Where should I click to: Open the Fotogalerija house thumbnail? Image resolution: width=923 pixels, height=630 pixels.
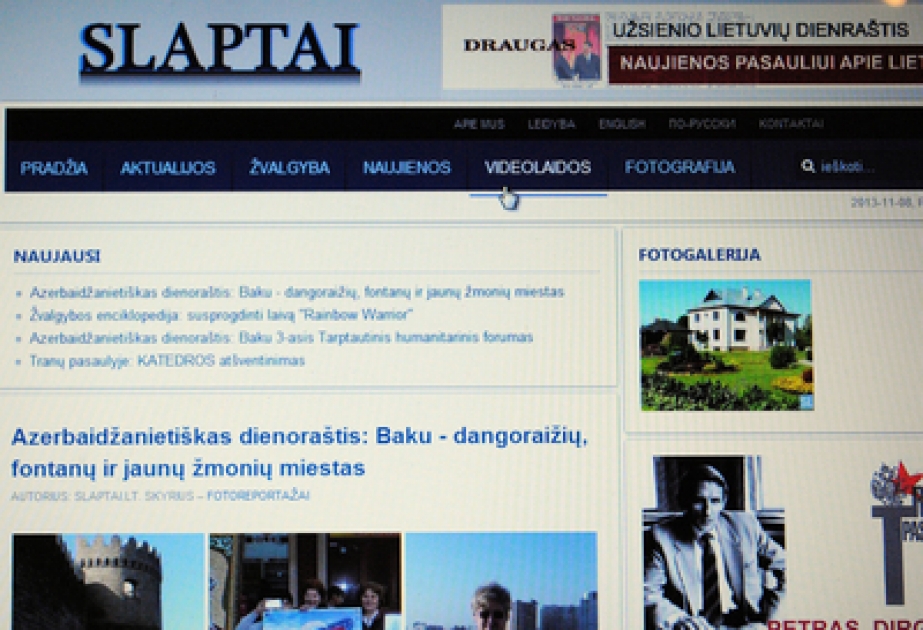coord(726,345)
